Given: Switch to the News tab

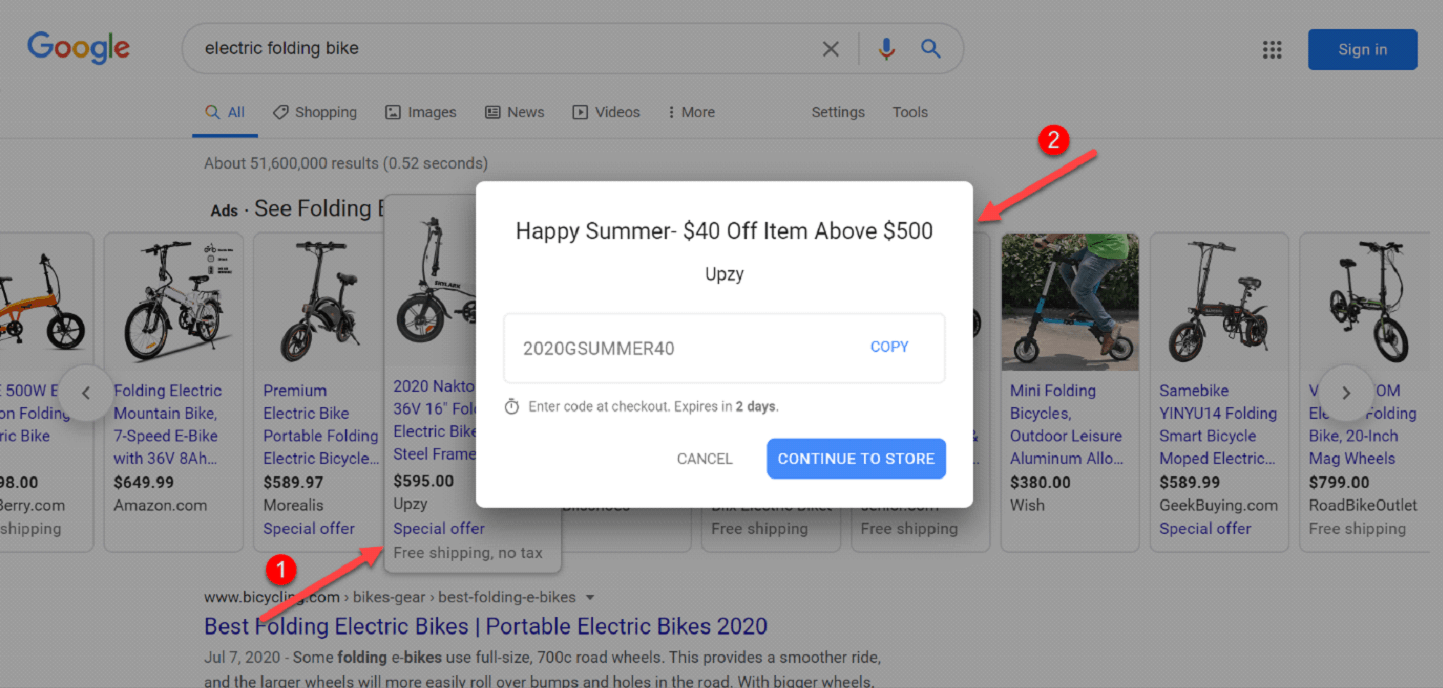Looking at the screenshot, I should point(515,112).
